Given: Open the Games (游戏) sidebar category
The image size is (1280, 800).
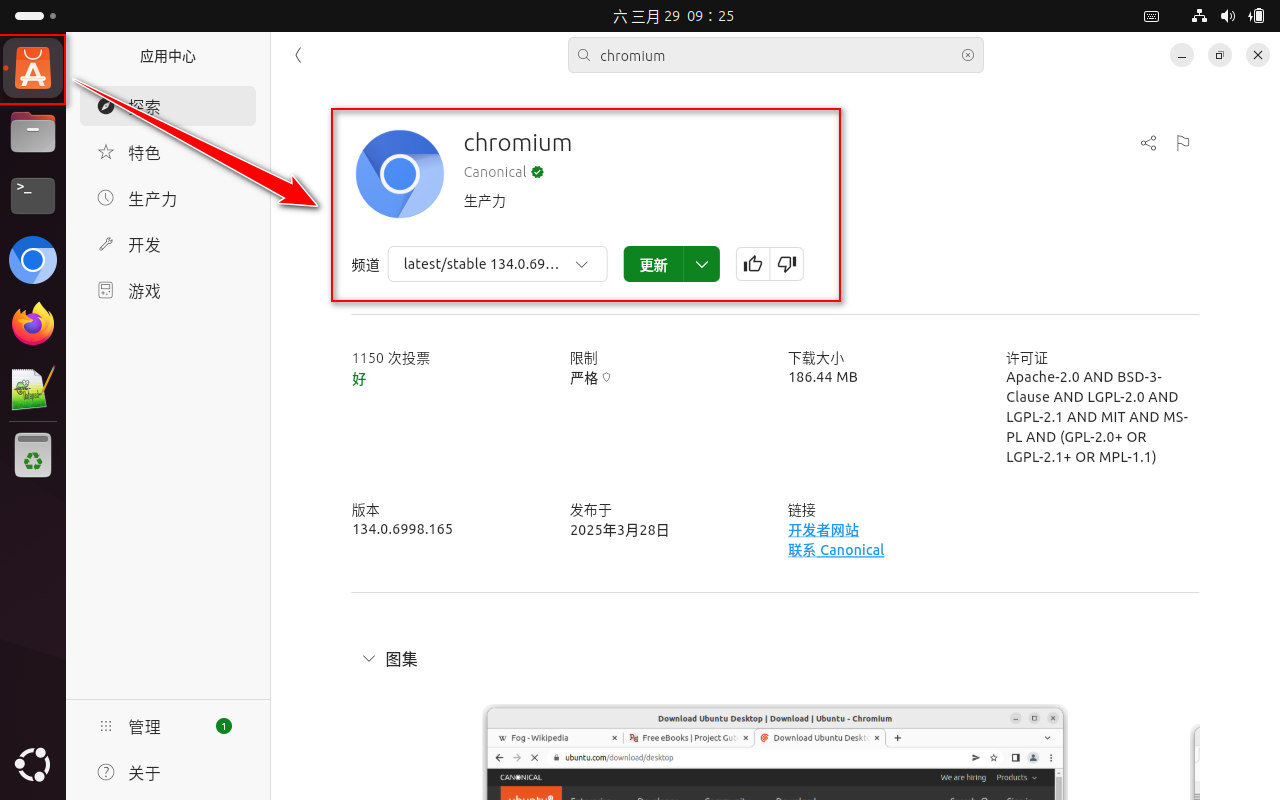Looking at the screenshot, I should click(168, 290).
